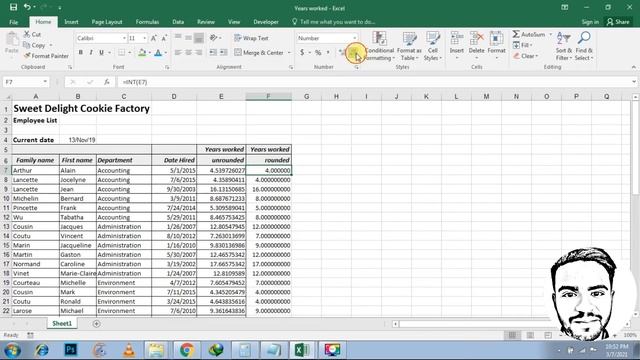Open the Cell Styles gallery

433,46
